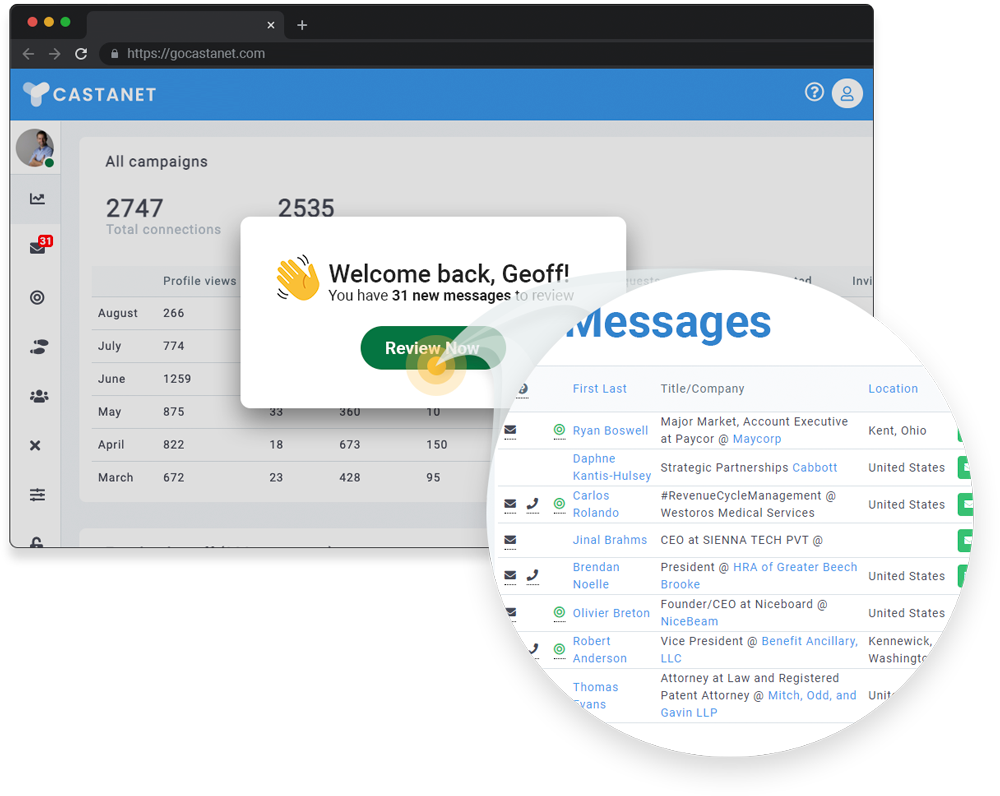Open the help question mark icon in header

[814, 92]
